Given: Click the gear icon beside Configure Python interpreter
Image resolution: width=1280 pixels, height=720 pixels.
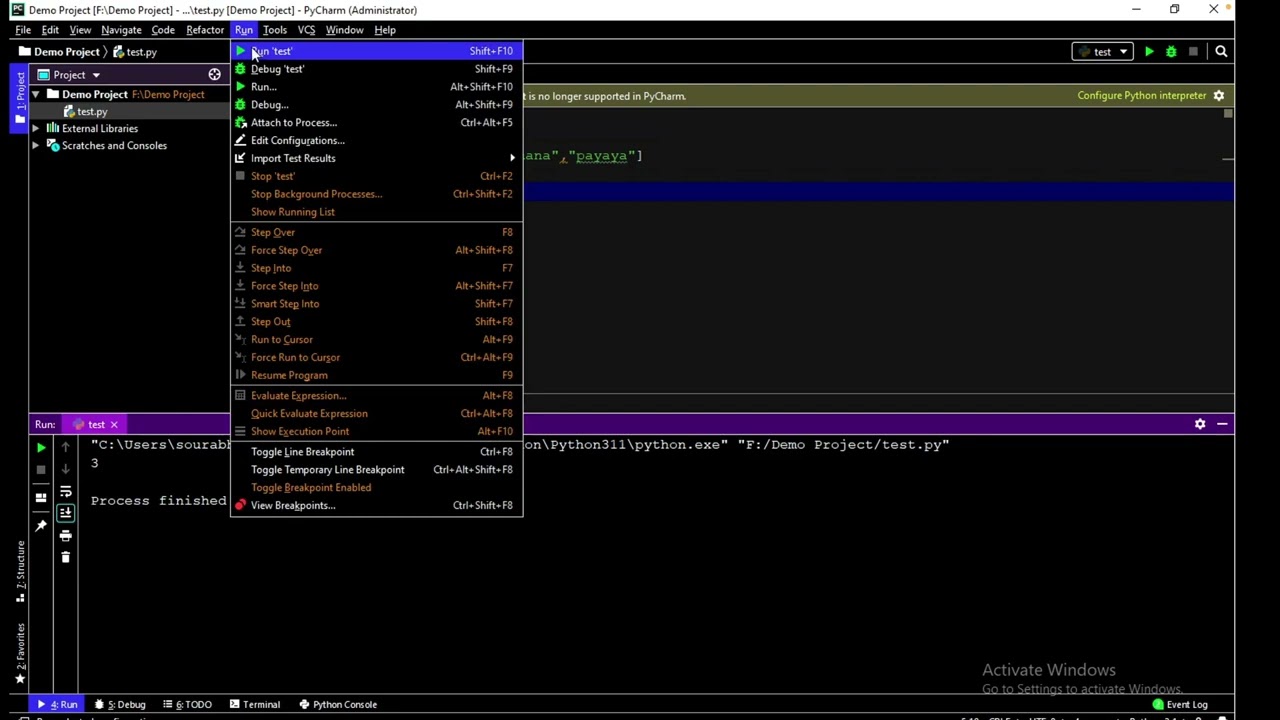Looking at the screenshot, I should pyautogui.click(x=1219, y=96).
